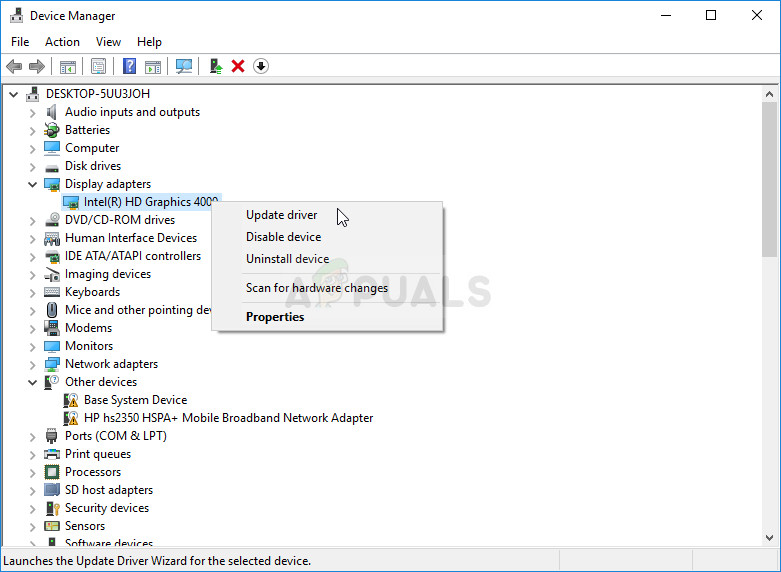Image resolution: width=781 pixels, height=572 pixels.
Task: Click the Forward arrow toolbar icon
Action: pyautogui.click(x=37, y=66)
